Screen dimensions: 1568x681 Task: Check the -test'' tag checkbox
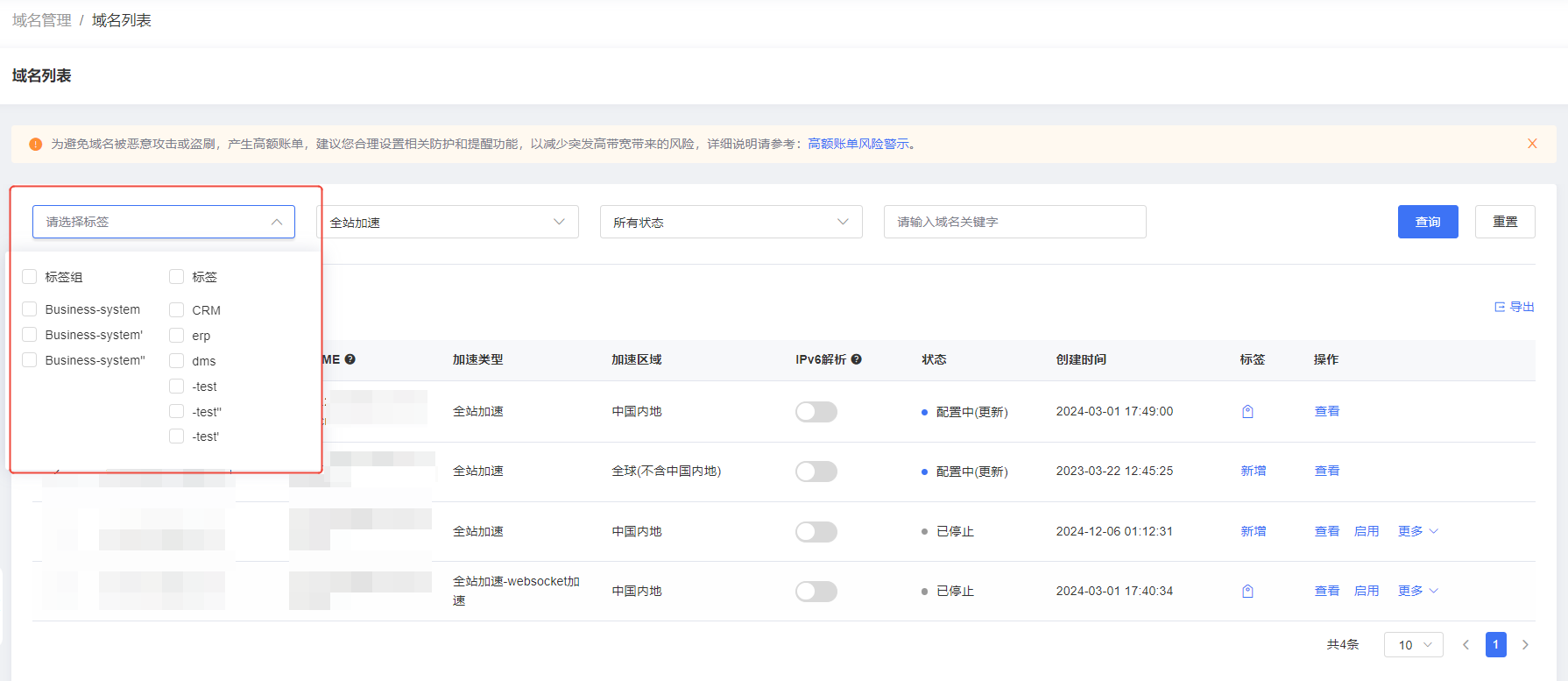[x=177, y=412]
